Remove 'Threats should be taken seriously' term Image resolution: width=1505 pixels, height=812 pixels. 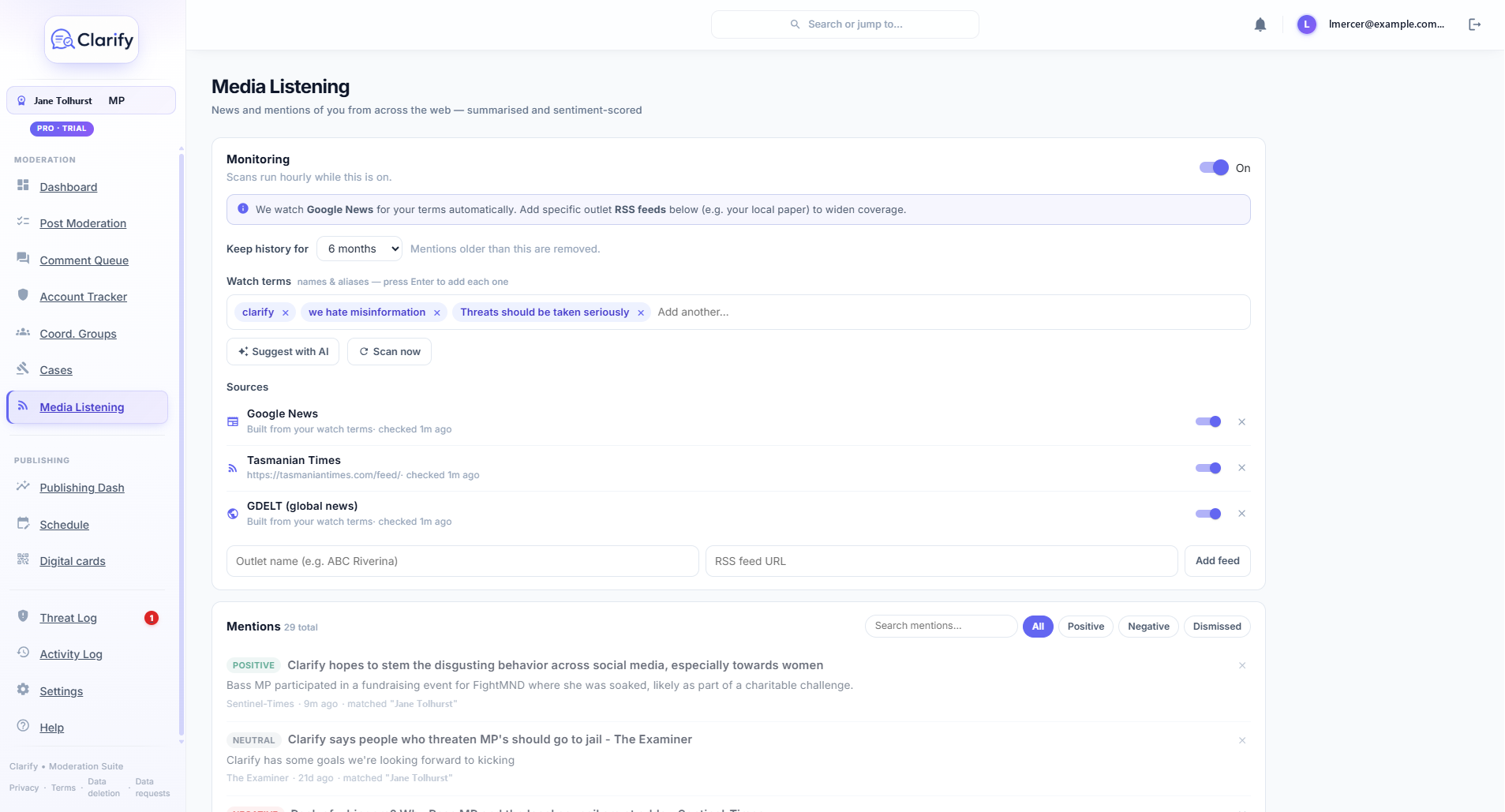(641, 312)
